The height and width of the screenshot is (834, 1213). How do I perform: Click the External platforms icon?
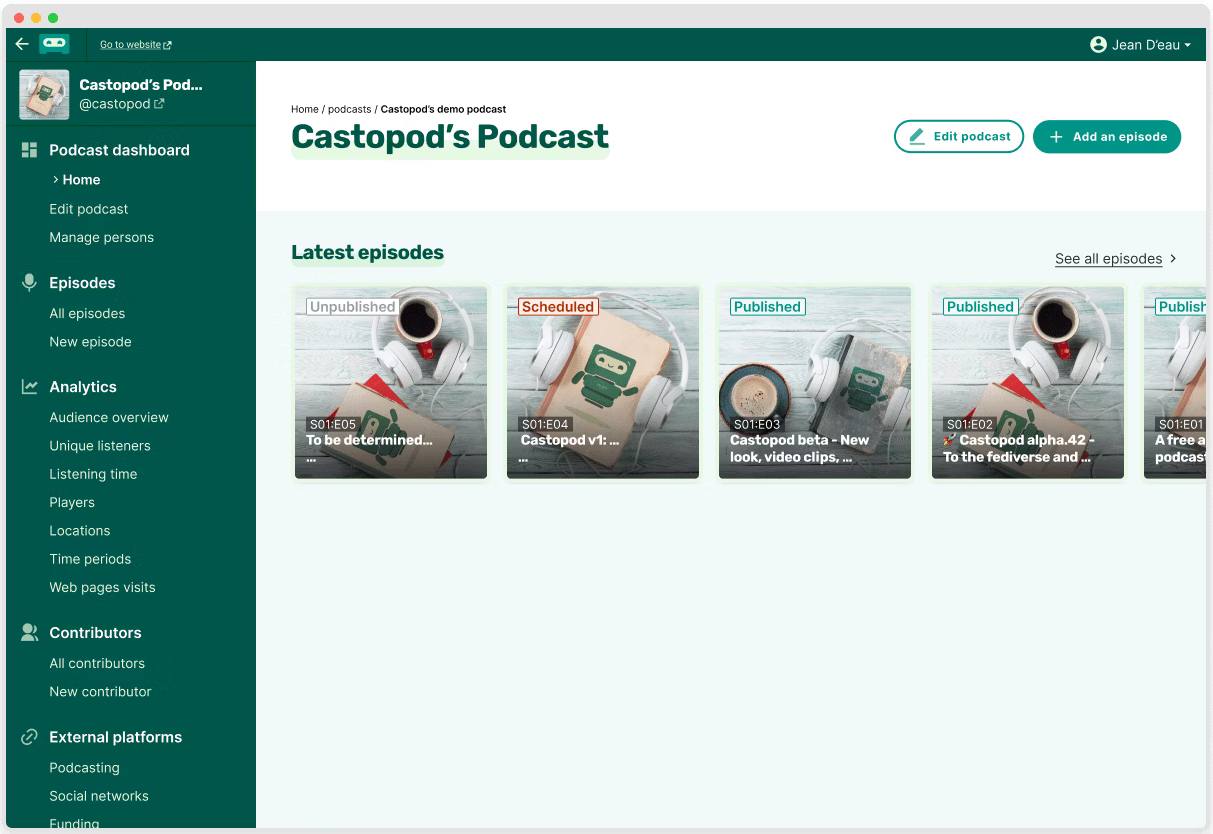coord(29,737)
